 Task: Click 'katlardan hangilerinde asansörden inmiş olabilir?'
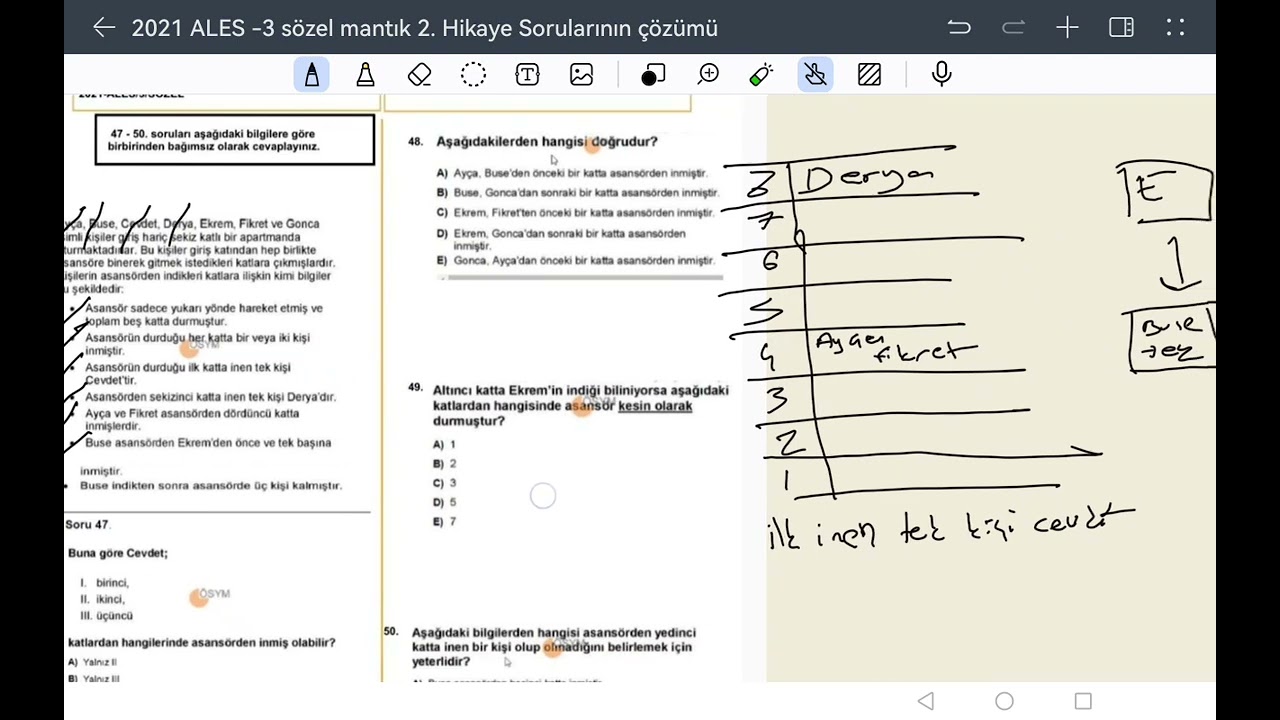[x=201, y=642]
